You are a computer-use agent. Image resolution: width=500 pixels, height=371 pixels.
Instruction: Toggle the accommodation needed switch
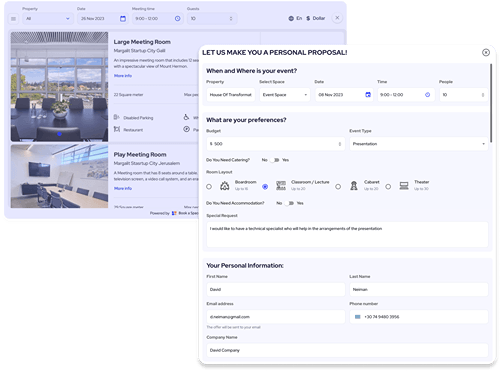(x=289, y=203)
